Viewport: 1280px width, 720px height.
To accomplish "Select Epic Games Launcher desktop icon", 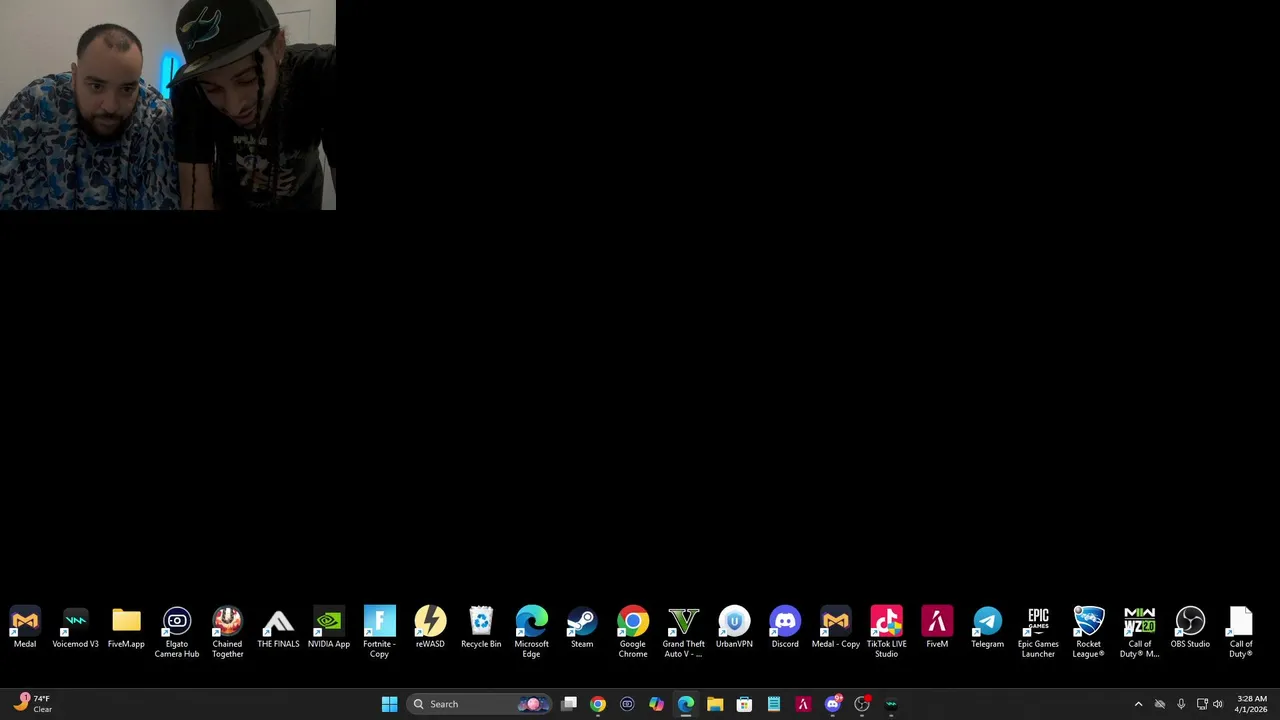I will pyautogui.click(x=1038, y=632).
